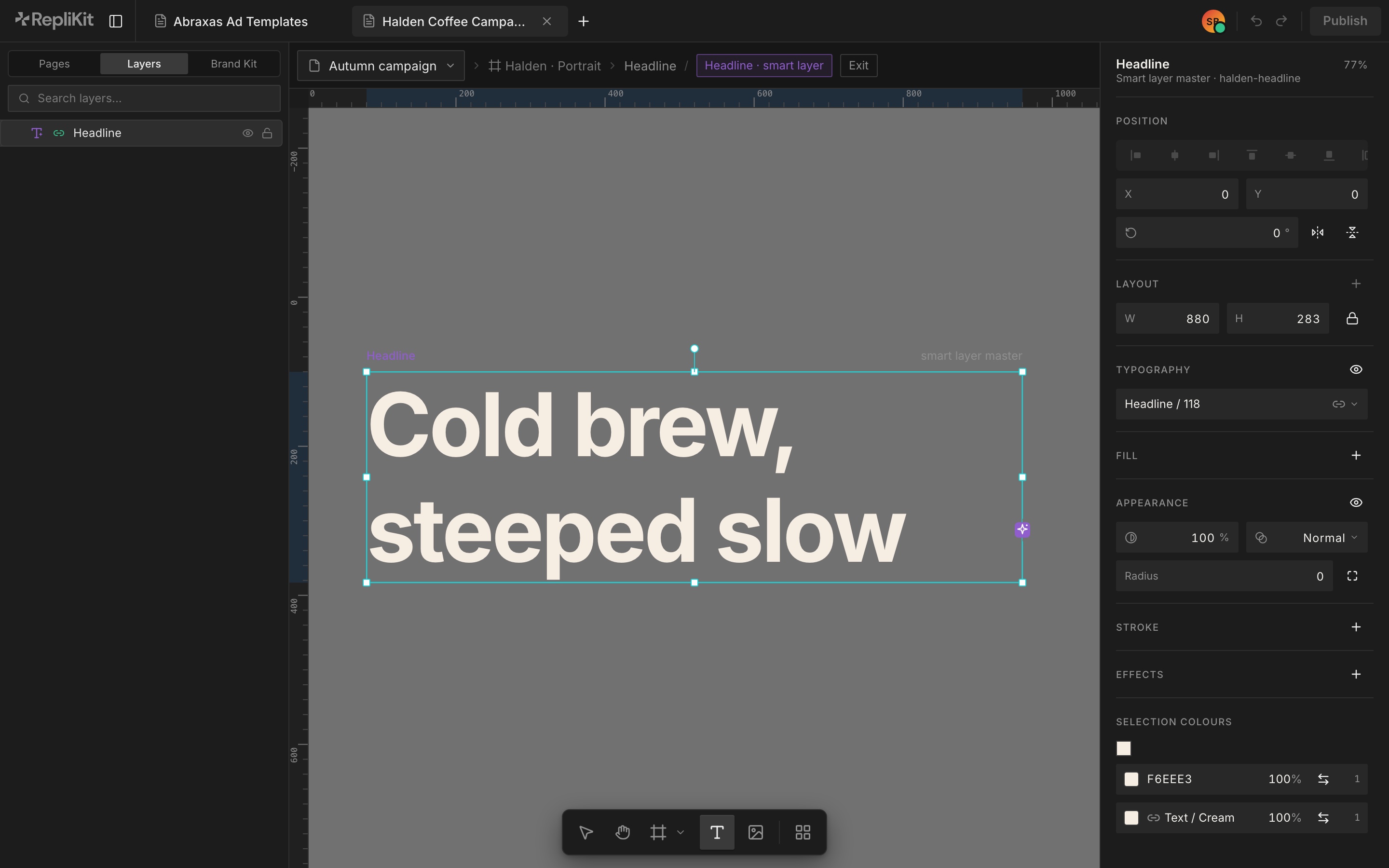Open the components grid tool
The height and width of the screenshot is (868, 1389).
(x=803, y=832)
